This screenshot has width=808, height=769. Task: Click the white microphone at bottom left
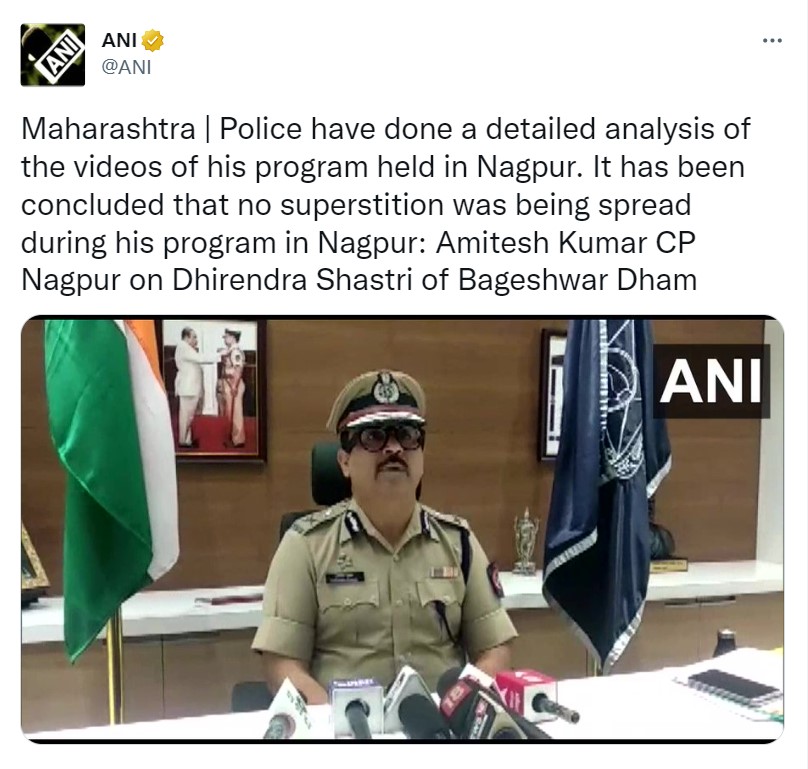pos(288,710)
